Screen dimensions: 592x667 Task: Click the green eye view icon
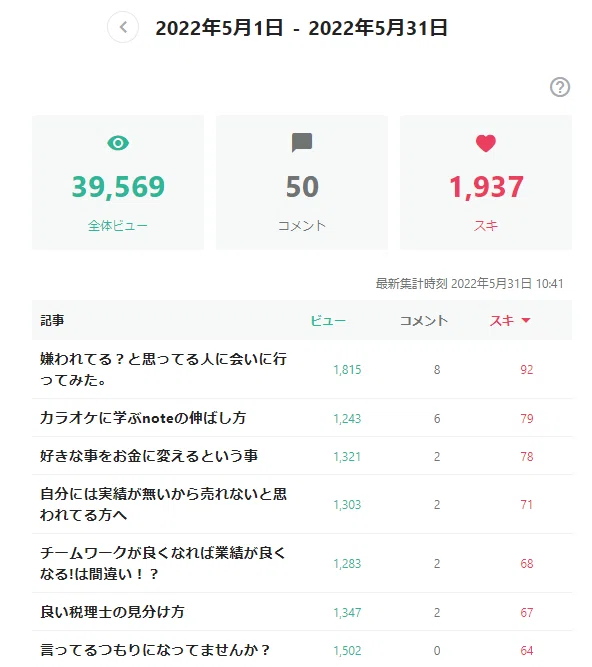118,143
